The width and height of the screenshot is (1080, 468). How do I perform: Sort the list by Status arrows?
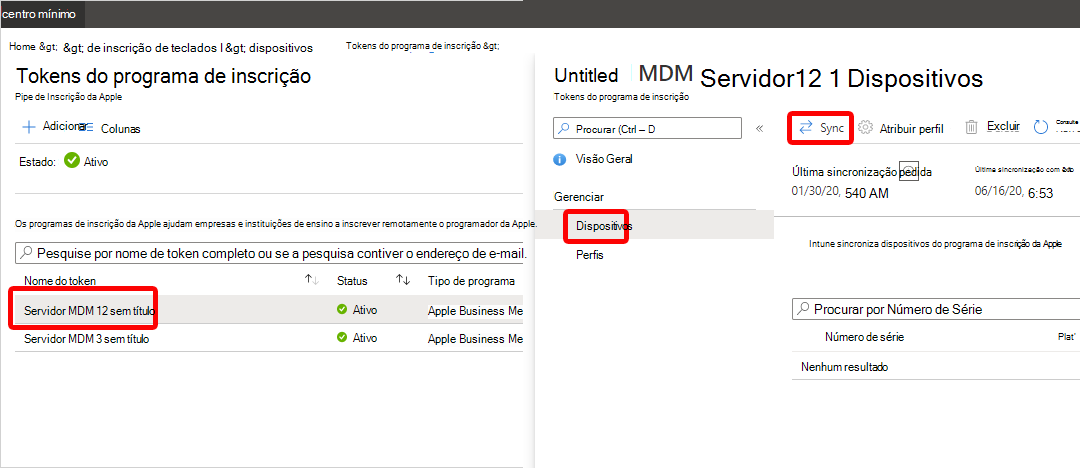pos(404,281)
